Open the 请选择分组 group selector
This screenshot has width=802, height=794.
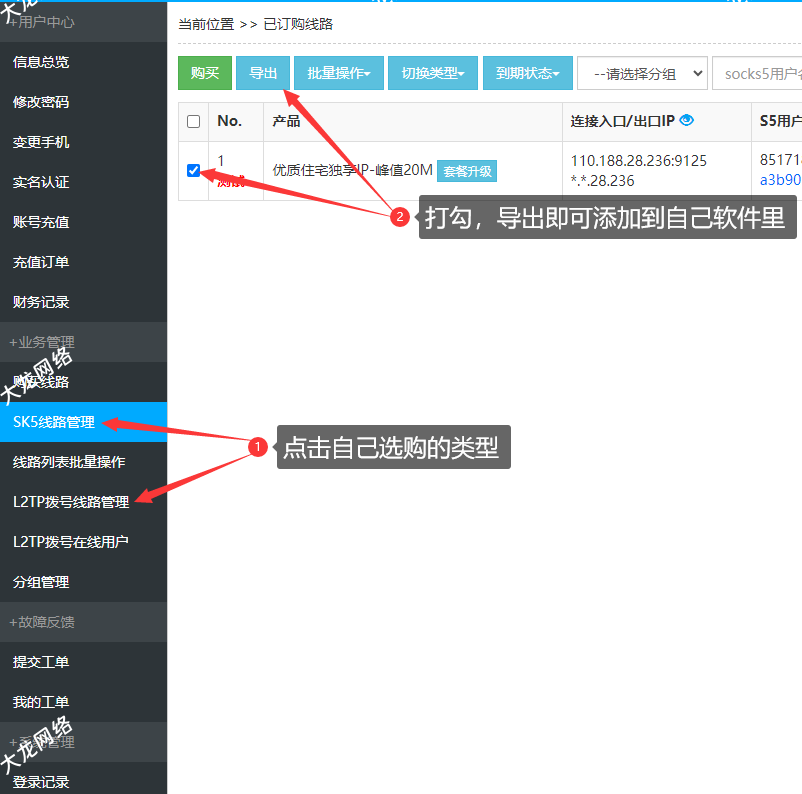(642, 73)
